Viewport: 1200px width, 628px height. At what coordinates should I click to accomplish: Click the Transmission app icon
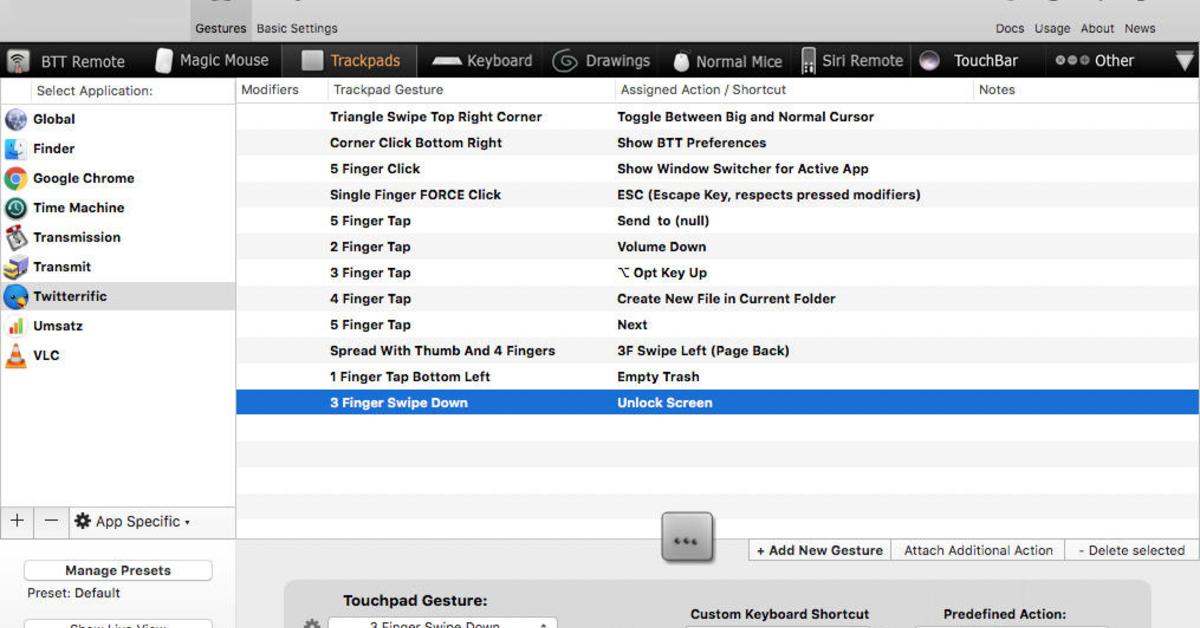click(x=16, y=238)
